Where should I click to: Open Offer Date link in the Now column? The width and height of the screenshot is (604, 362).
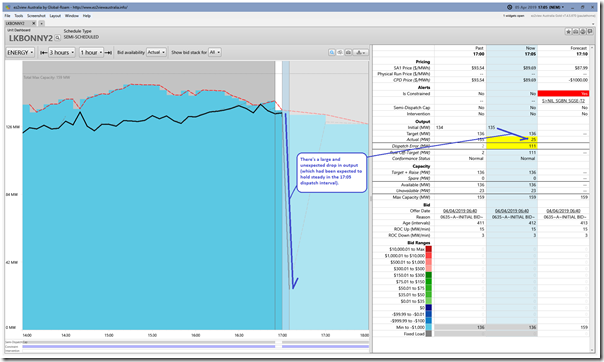tap(512, 211)
